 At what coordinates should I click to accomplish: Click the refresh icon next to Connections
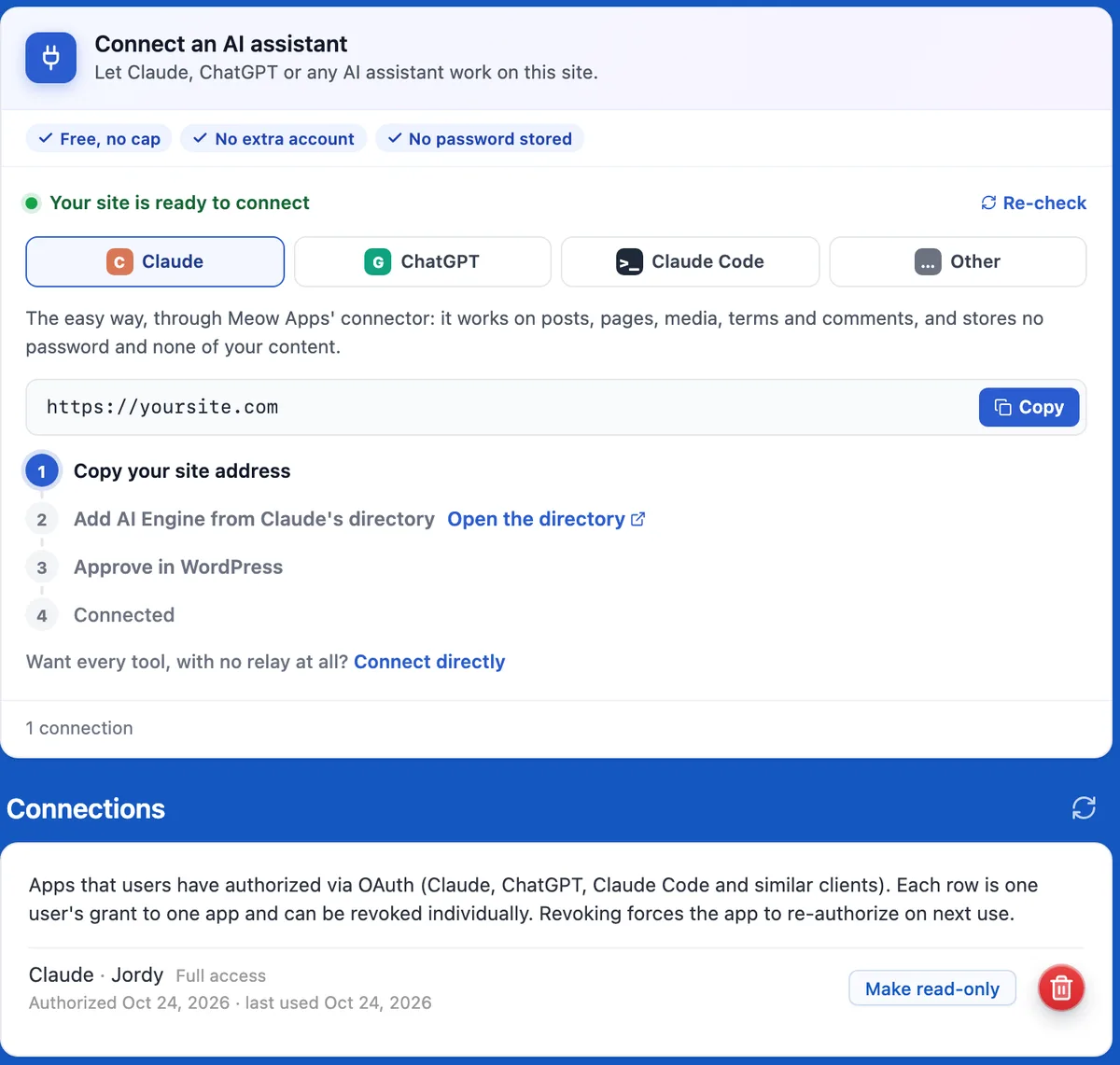point(1084,807)
